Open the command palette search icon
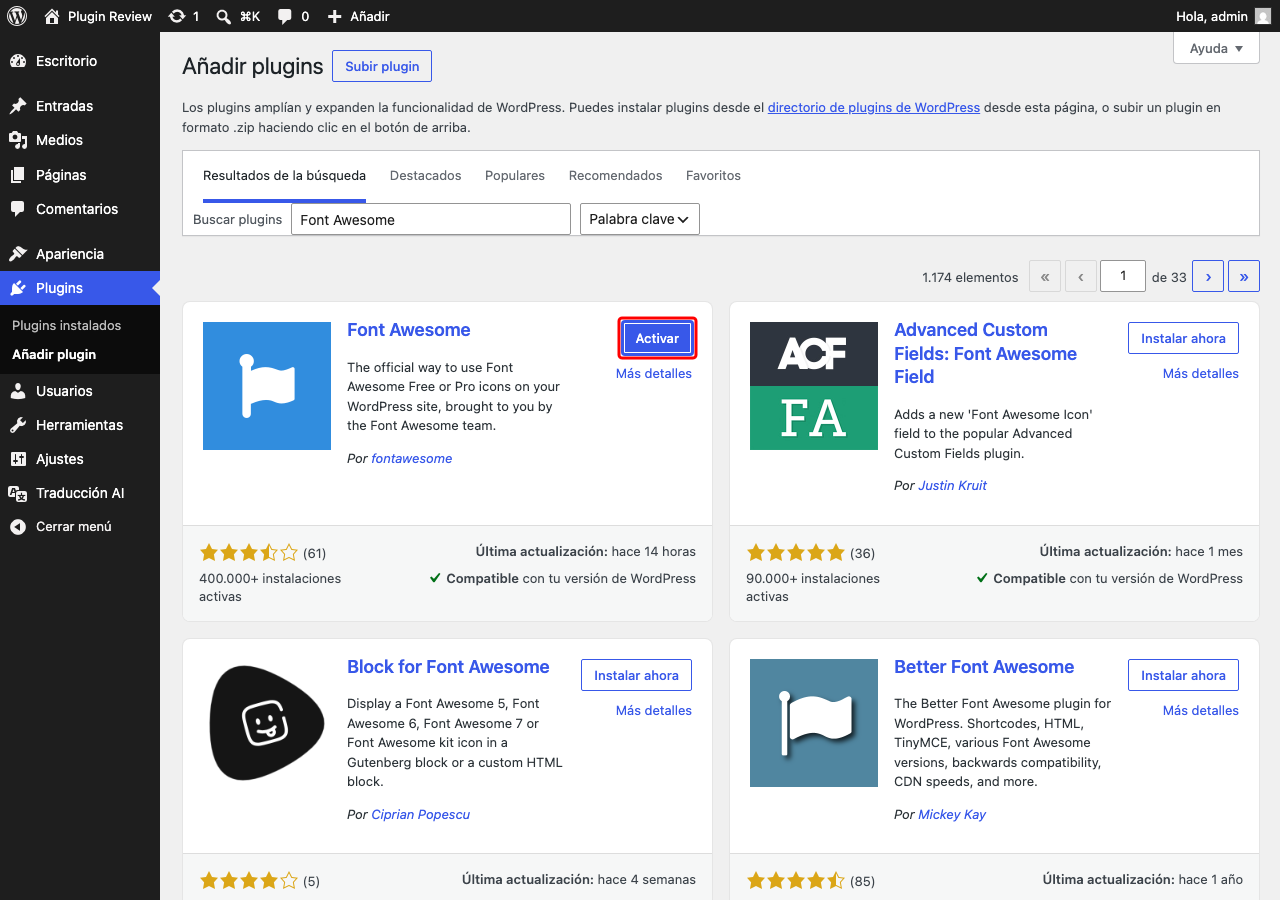 [224, 16]
